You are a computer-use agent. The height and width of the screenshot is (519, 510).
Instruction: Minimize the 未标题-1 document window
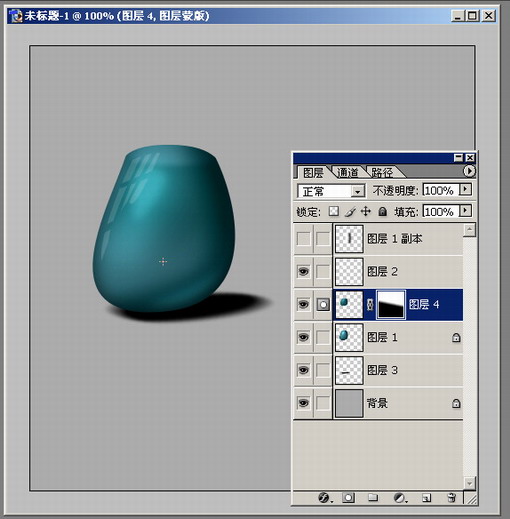tap(458, 16)
